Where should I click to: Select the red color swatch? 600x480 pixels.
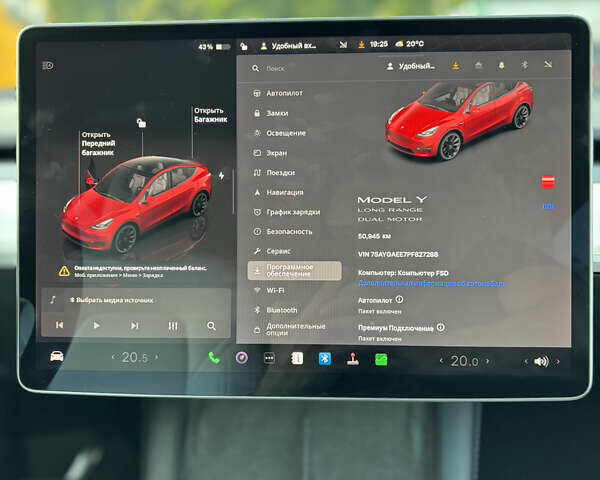[x=548, y=182]
